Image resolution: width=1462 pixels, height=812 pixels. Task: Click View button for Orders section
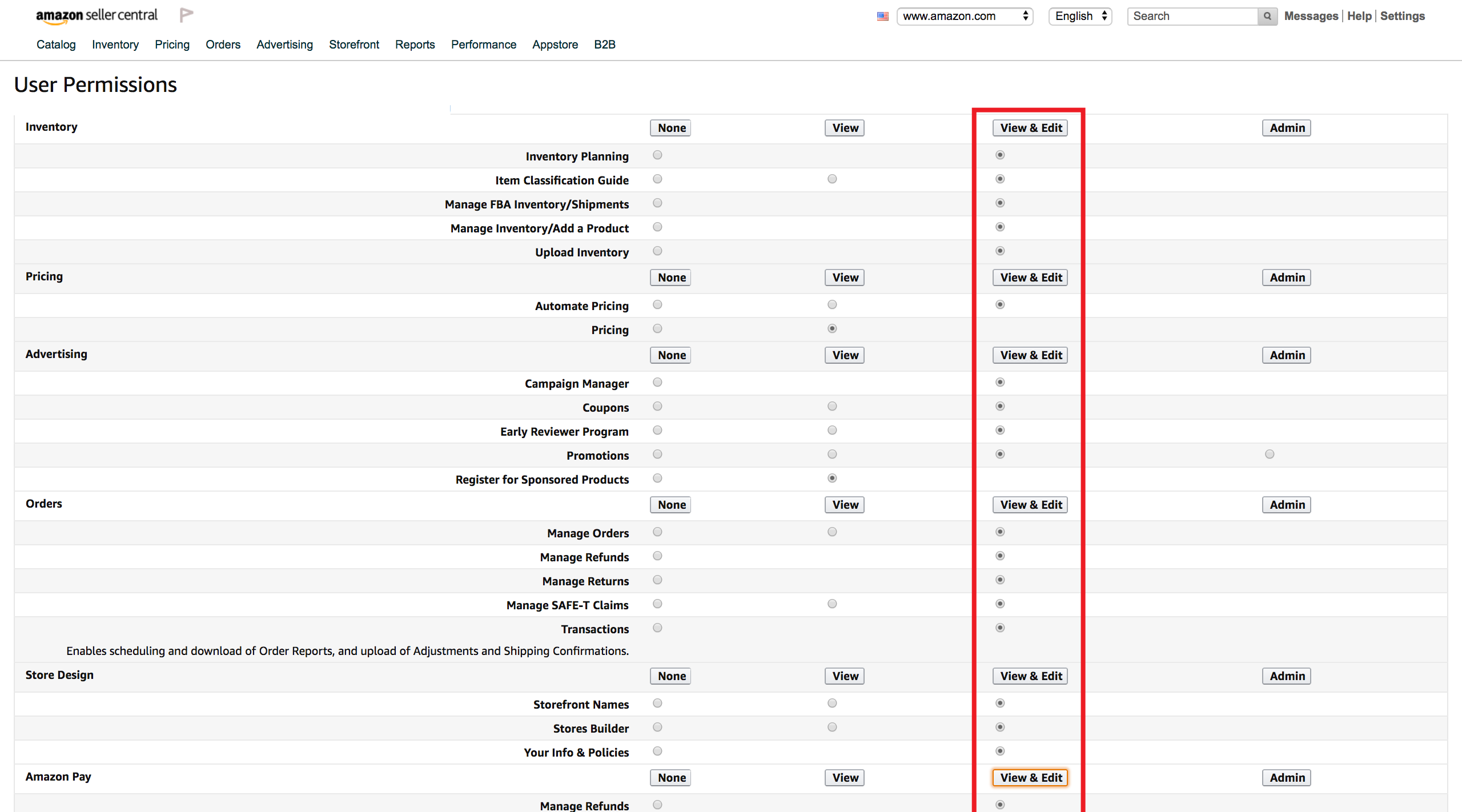pyautogui.click(x=845, y=505)
